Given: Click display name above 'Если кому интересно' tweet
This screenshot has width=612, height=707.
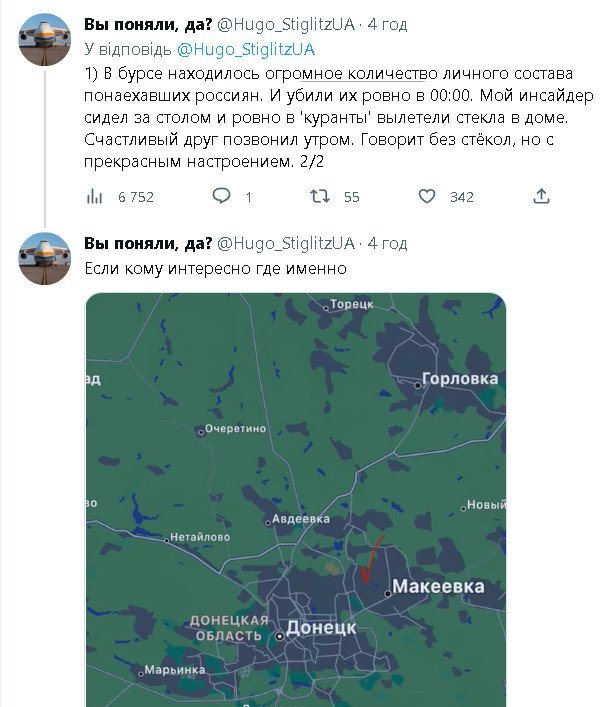Looking at the screenshot, I should [148, 243].
